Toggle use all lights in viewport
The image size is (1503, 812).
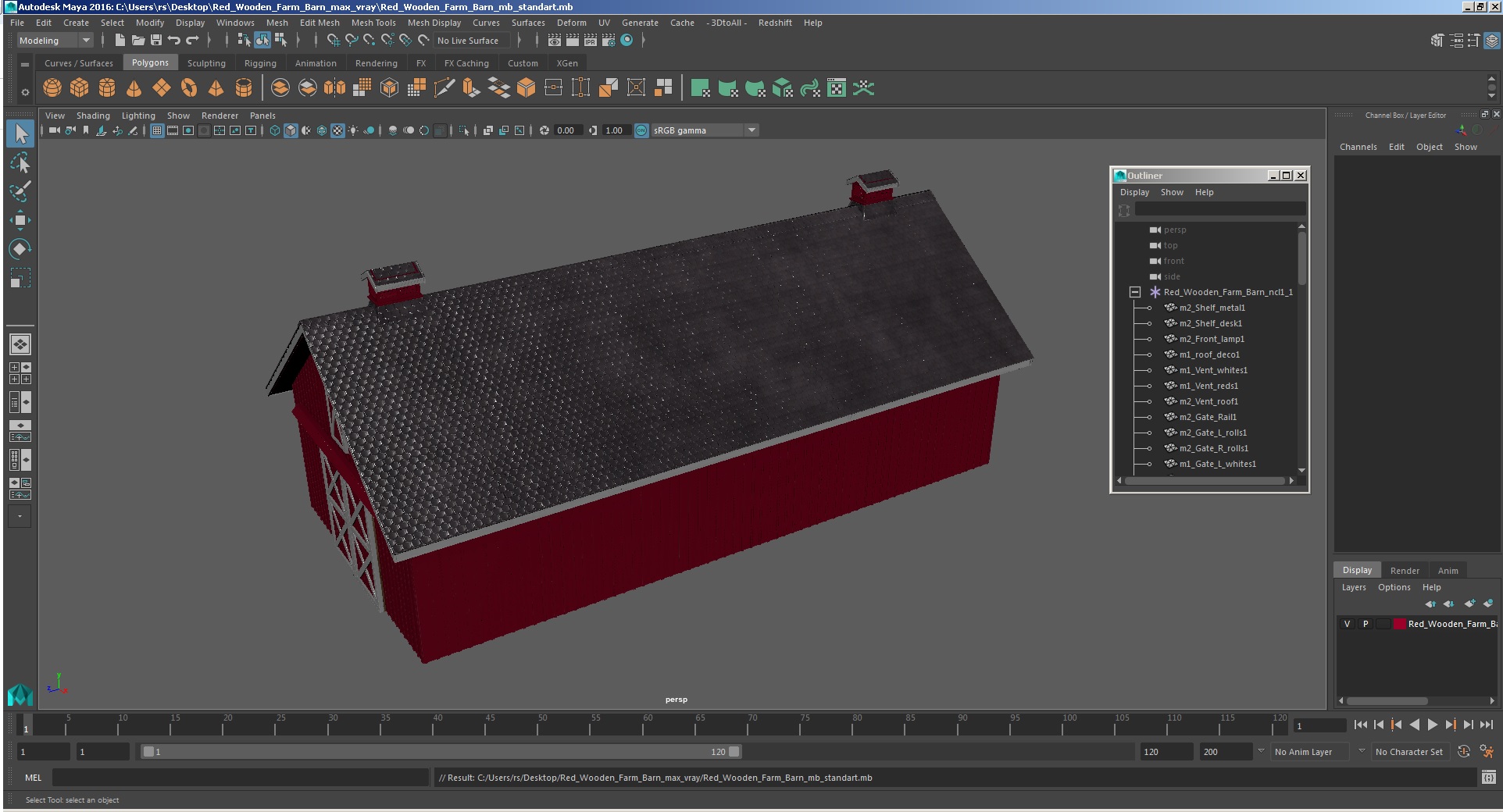pyautogui.click(x=353, y=130)
